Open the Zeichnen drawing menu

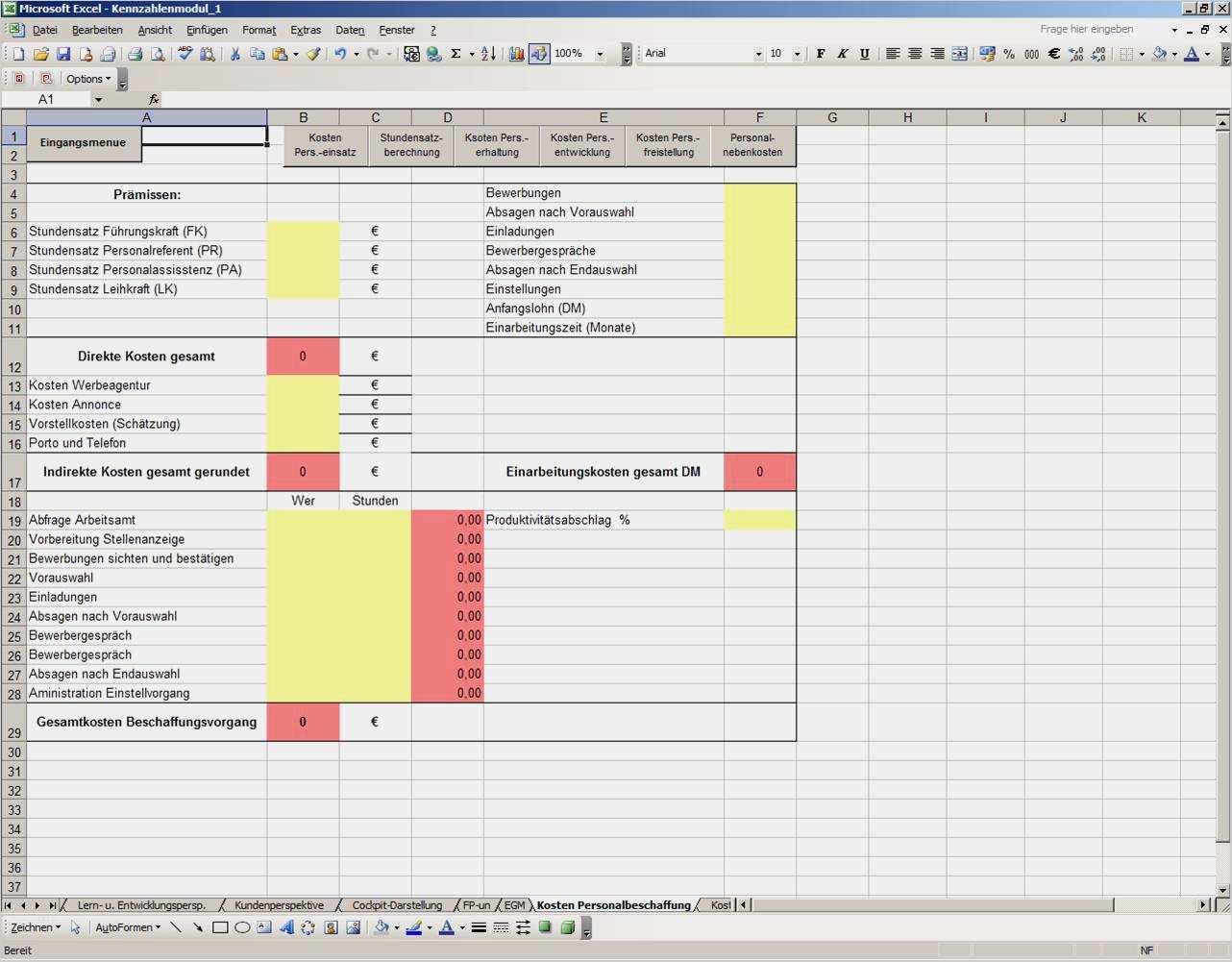(x=36, y=928)
